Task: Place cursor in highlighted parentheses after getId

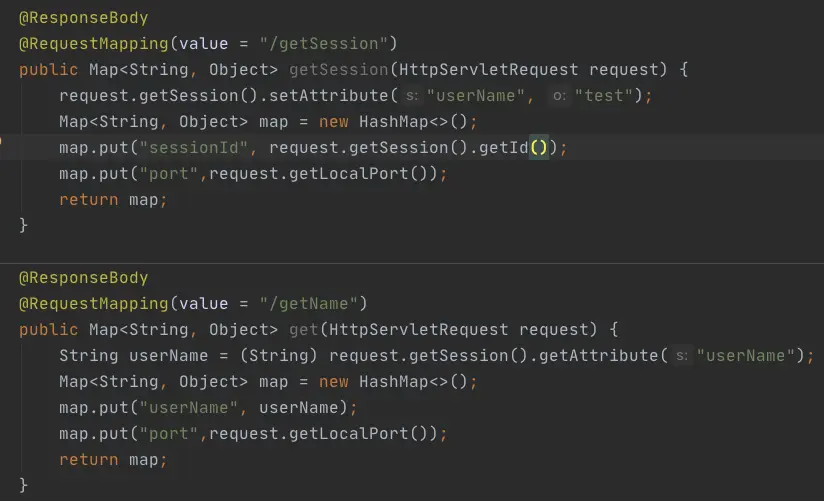Action: coord(539,148)
